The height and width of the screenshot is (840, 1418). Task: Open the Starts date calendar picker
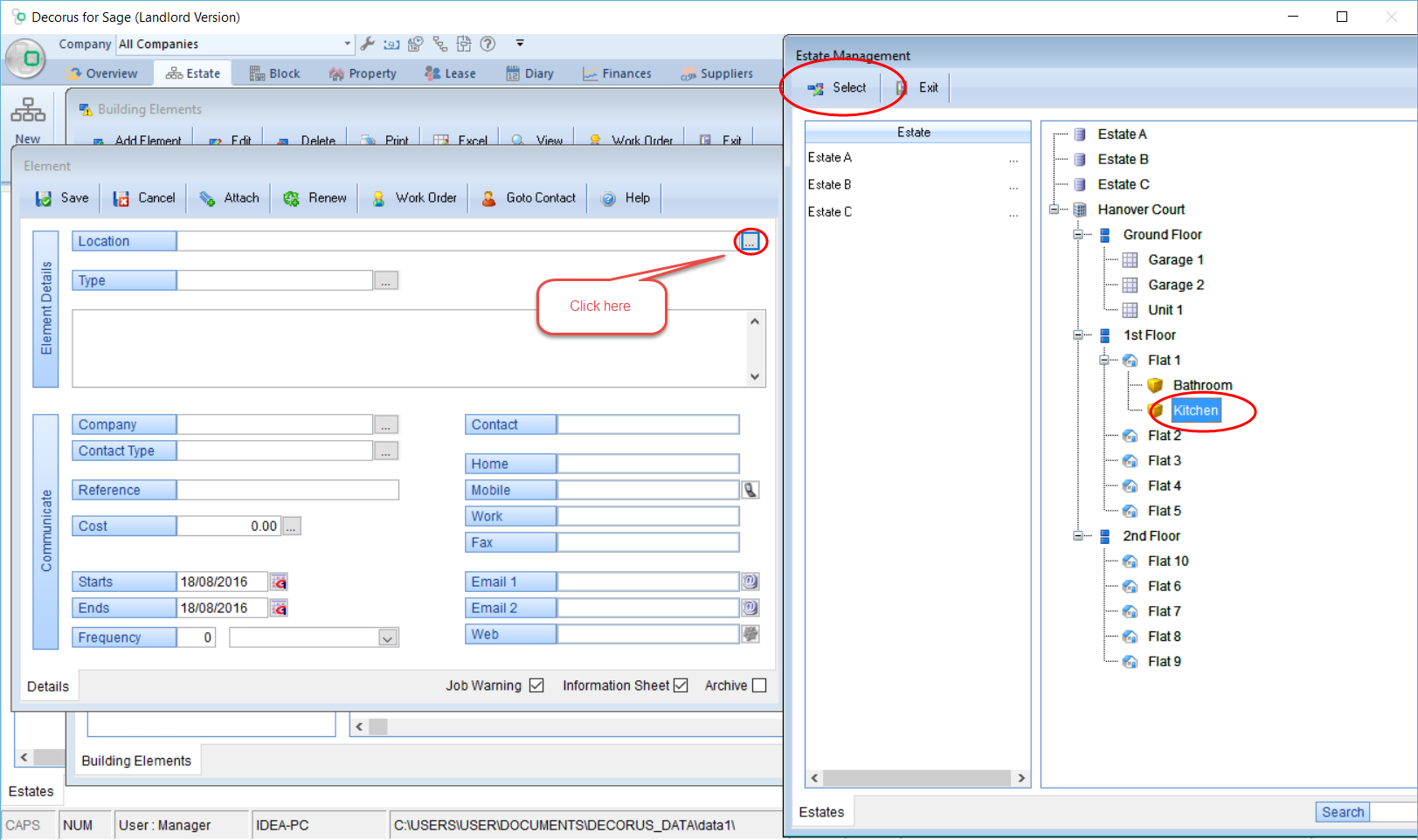tap(279, 582)
